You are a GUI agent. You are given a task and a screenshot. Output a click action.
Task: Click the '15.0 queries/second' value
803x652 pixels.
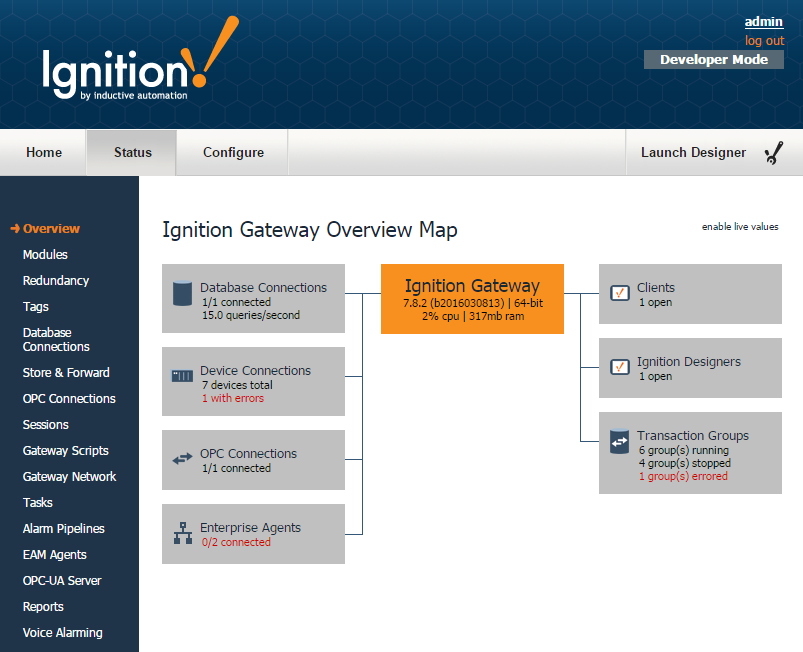click(x=251, y=315)
